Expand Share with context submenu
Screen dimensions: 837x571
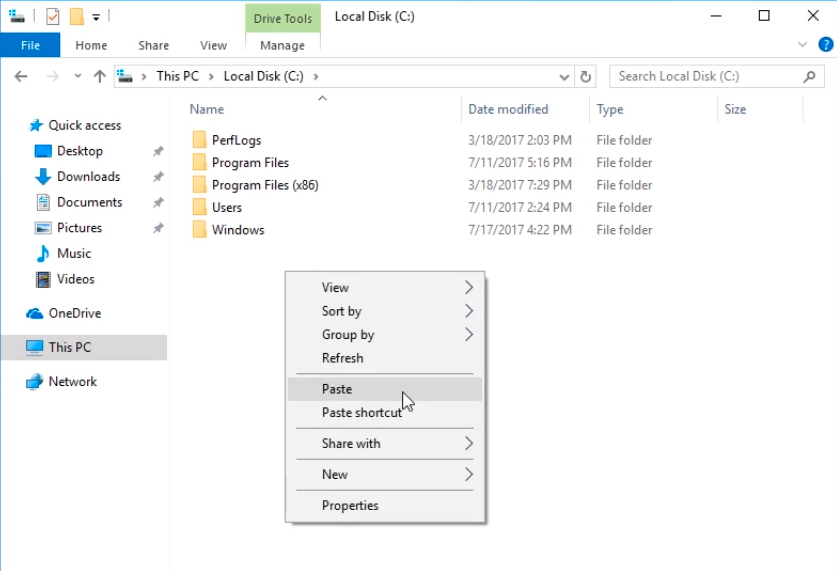coord(385,443)
